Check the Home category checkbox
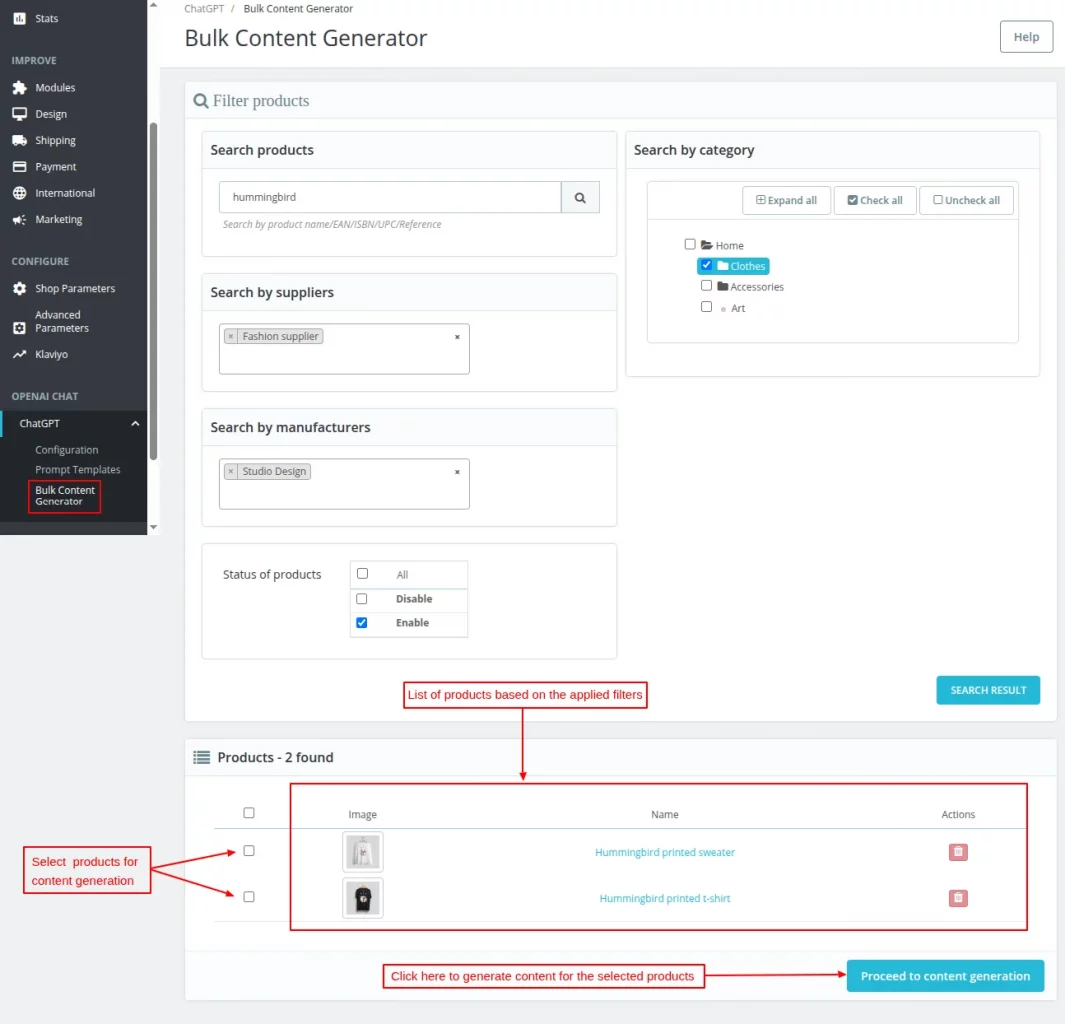 click(x=690, y=244)
